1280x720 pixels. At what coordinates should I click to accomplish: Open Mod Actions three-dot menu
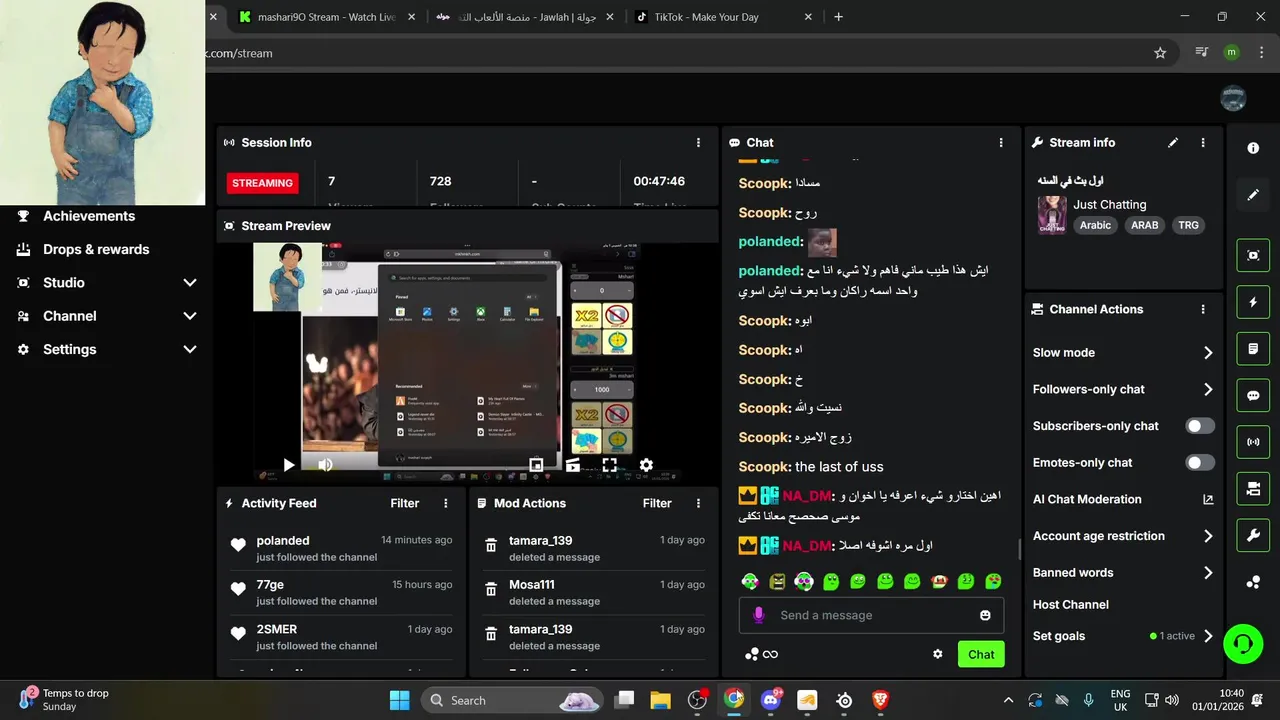point(698,503)
